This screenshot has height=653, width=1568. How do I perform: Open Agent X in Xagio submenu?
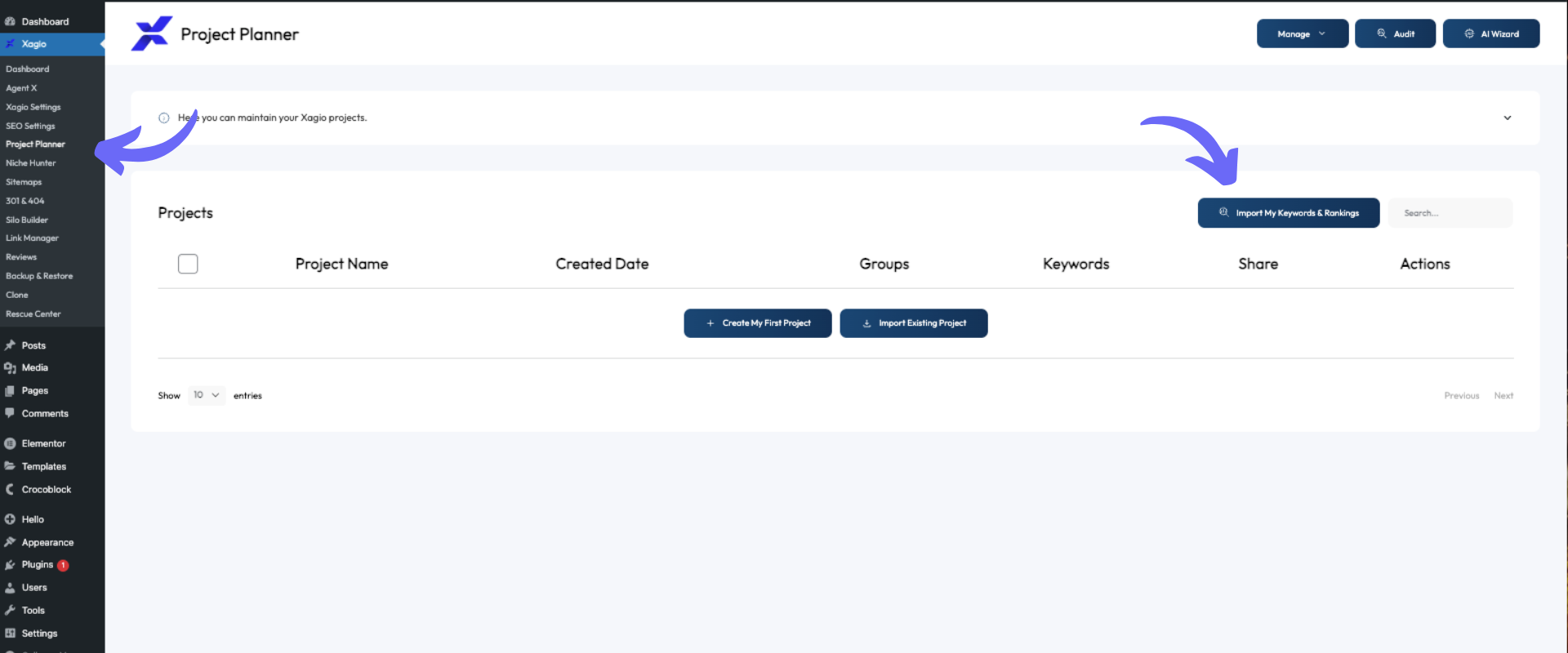[21, 88]
